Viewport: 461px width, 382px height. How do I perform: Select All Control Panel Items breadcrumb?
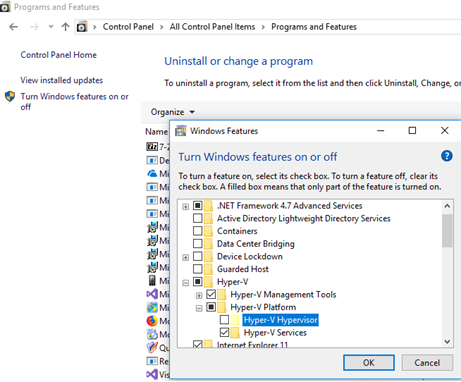212,27
